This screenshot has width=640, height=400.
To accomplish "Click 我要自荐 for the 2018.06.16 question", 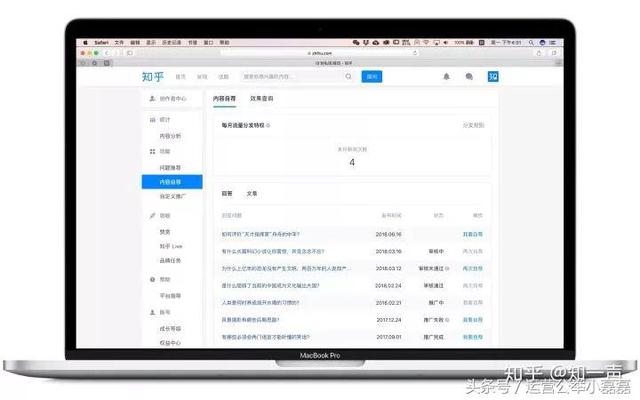I will tap(473, 234).
